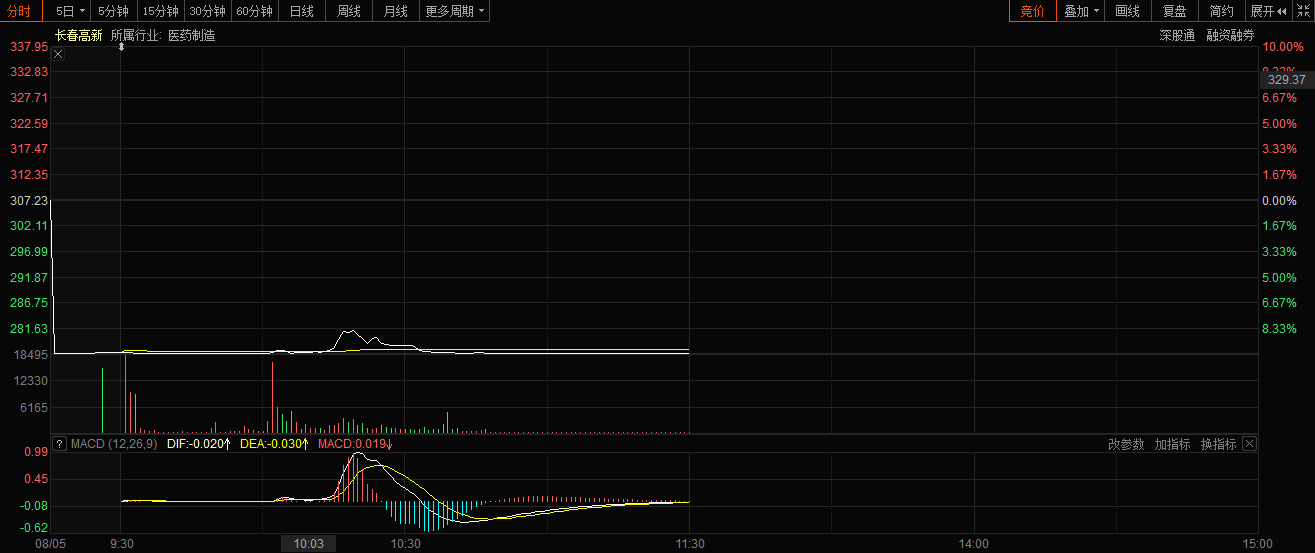
Task: Switch to the 分时 intraday tab
Action: coord(21,11)
